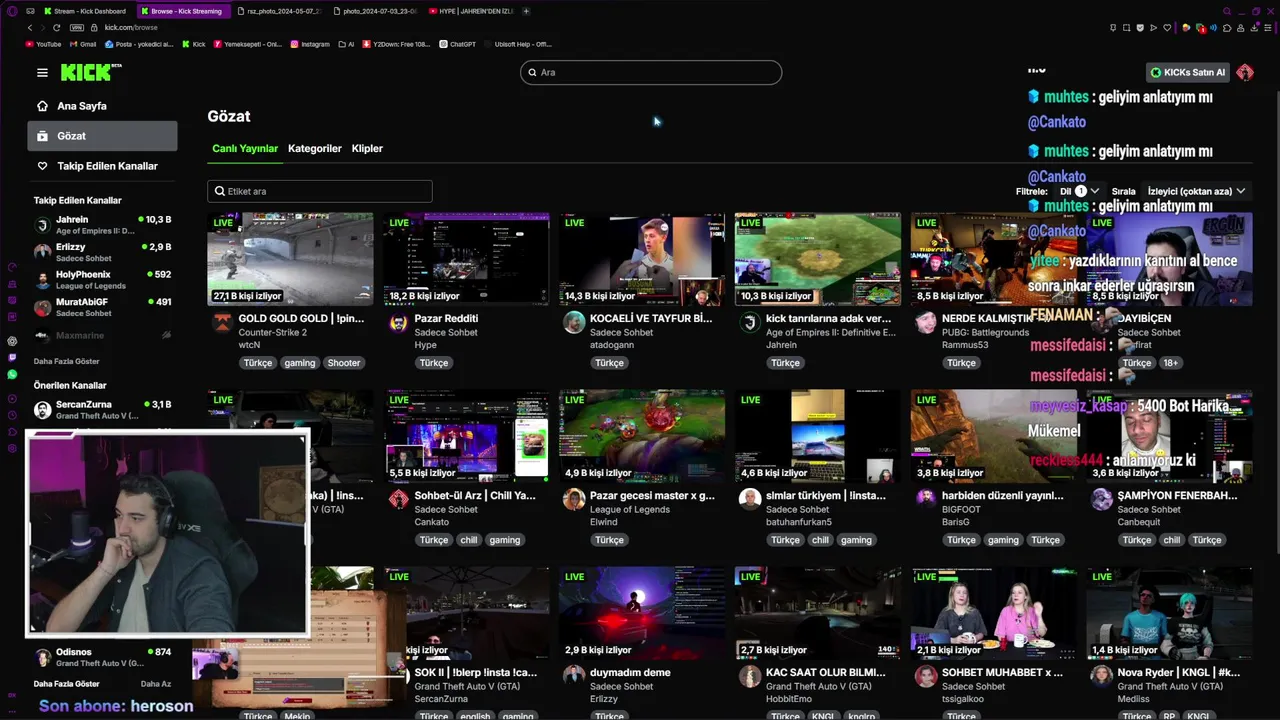
Task: Open the downloads icon in the browser toolbar
Action: pos(1254,28)
